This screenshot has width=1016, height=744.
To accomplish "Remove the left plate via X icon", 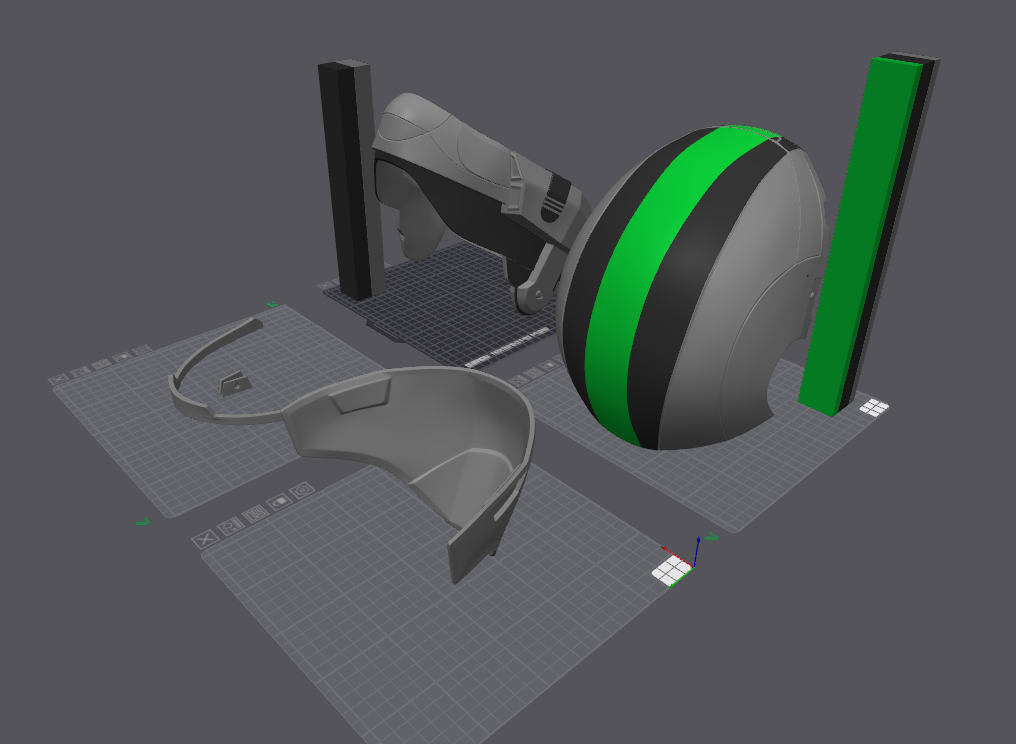I will point(58,379).
